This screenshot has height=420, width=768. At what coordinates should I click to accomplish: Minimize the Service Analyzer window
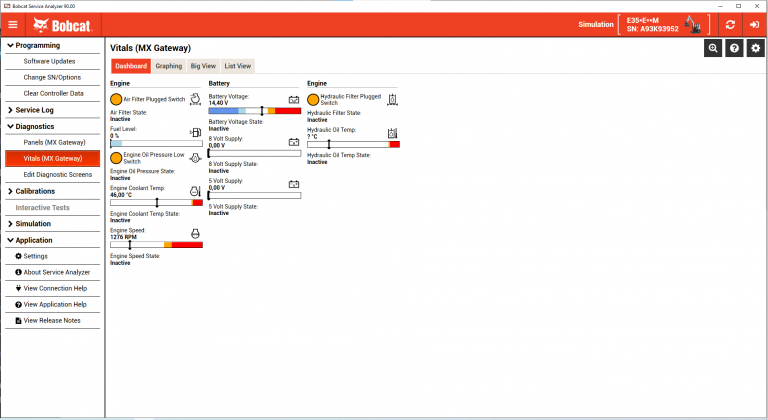(720, 6)
